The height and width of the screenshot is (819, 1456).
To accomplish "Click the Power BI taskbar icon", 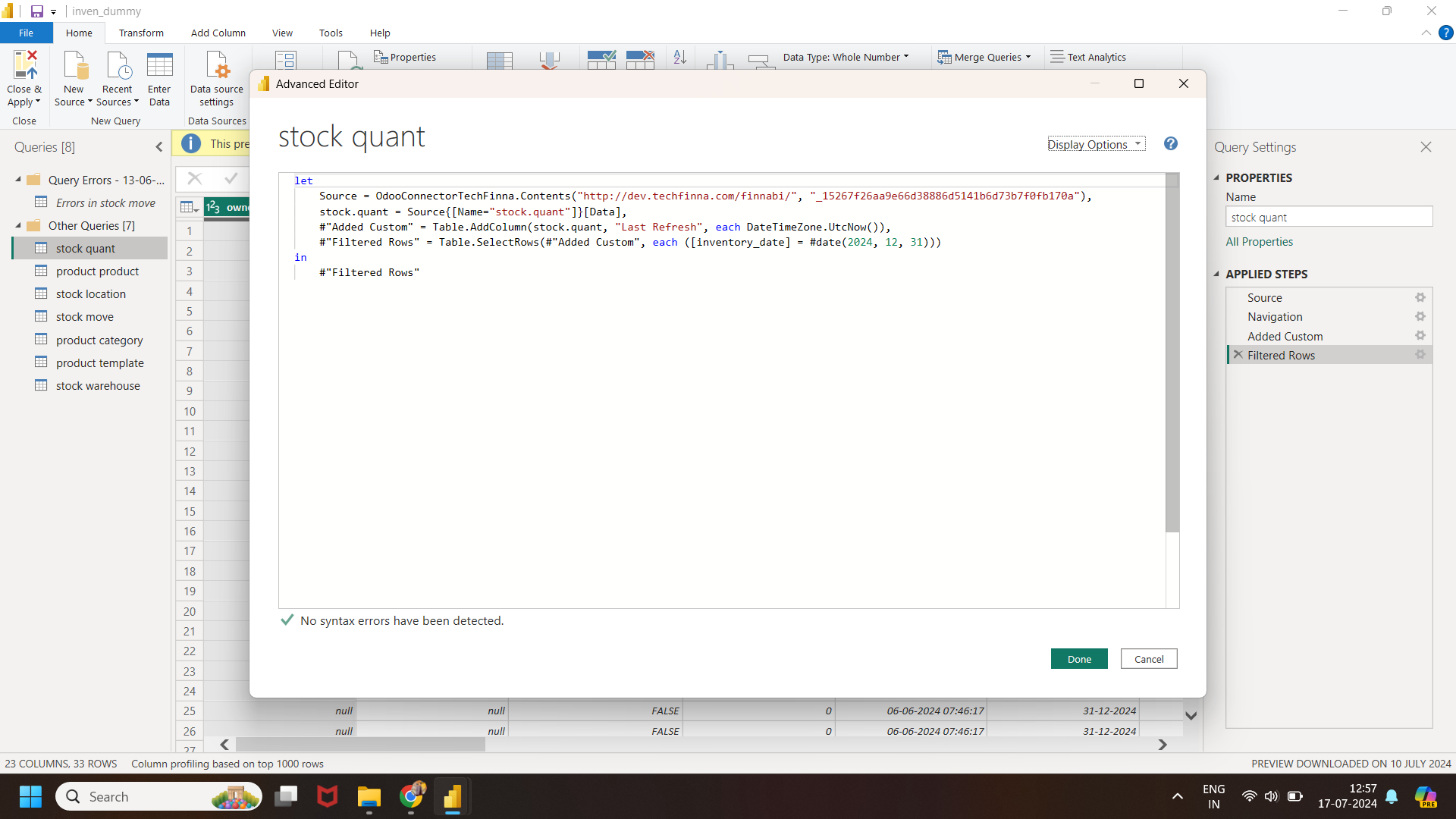I will pyautogui.click(x=453, y=796).
